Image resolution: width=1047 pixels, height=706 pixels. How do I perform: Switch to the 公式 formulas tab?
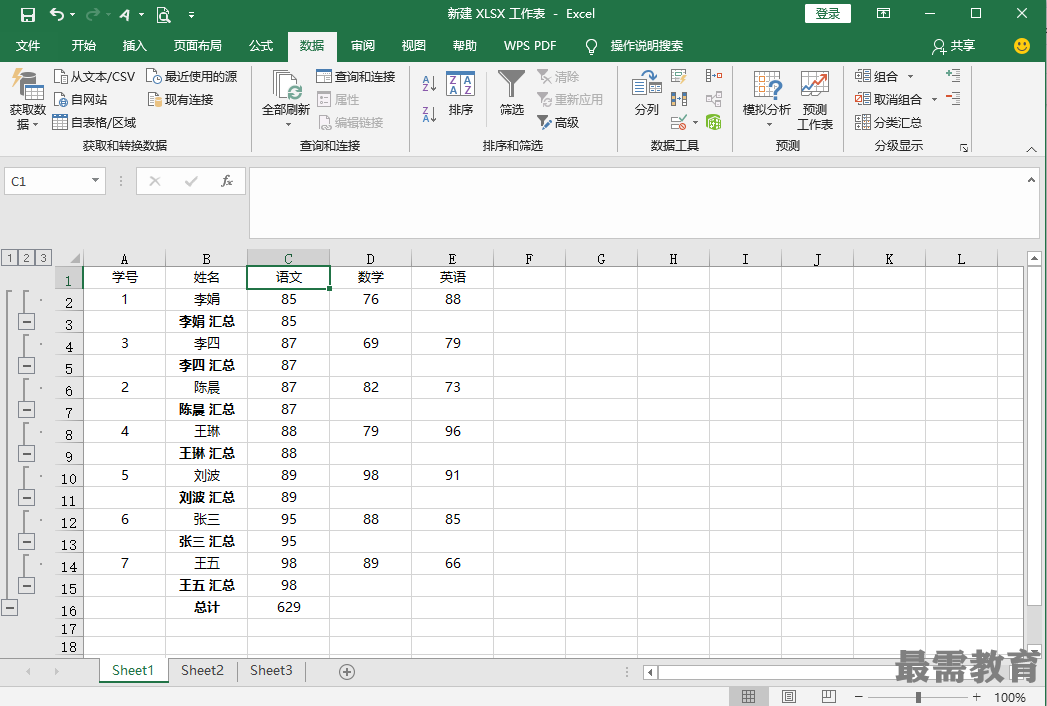point(261,45)
